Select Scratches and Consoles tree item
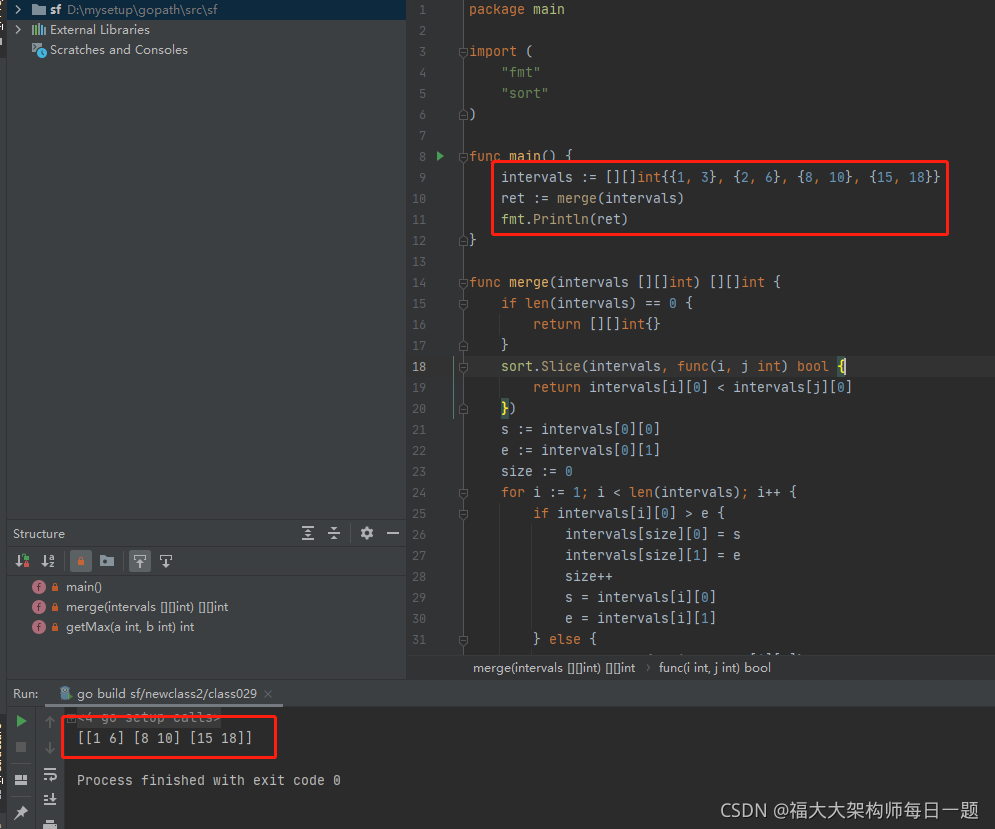The height and width of the screenshot is (829, 995). point(119,50)
